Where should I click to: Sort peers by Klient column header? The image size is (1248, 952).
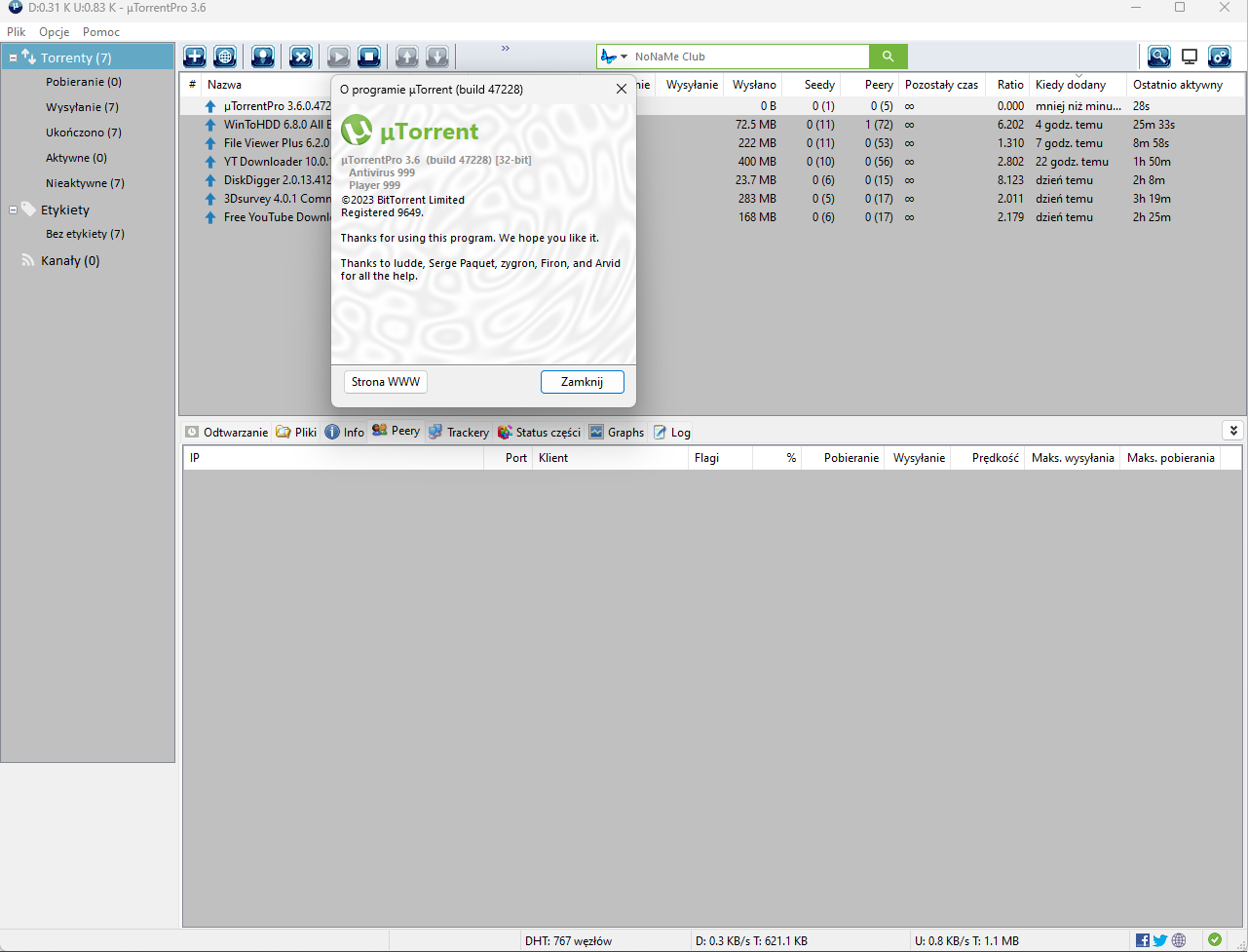pyautogui.click(x=613, y=458)
